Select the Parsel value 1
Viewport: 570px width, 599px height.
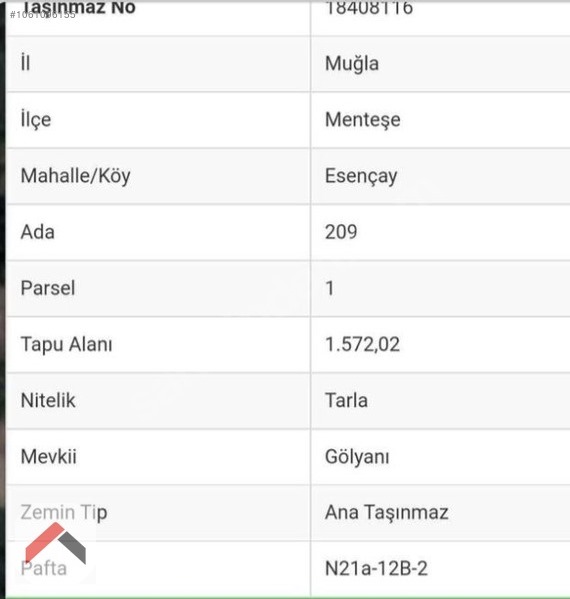pos(330,288)
